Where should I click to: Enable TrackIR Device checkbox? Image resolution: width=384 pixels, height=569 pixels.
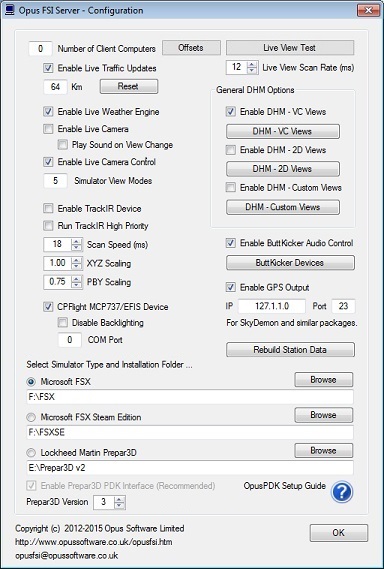48,208
